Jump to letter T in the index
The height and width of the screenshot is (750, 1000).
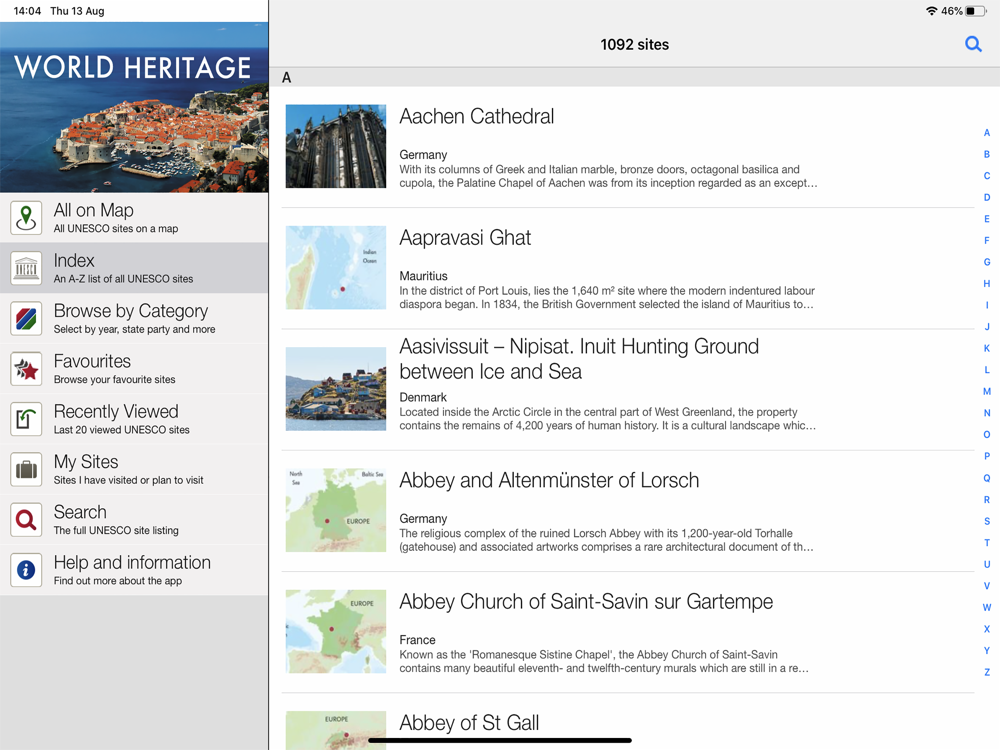pyautogui.click(x=987, y=543)
